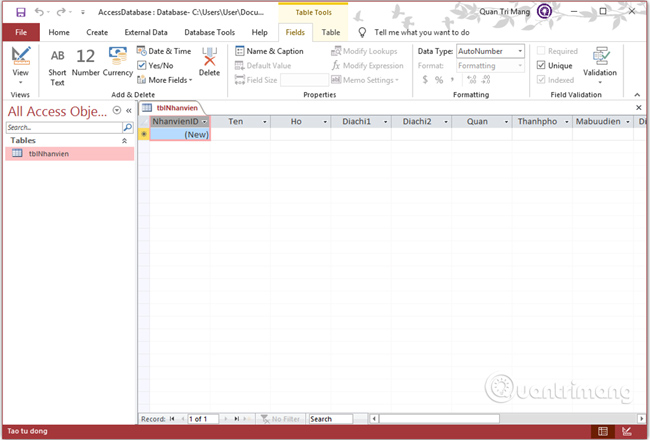Delete the selected field
Viewport: 650px width, 440px height.
click(209, 62)
